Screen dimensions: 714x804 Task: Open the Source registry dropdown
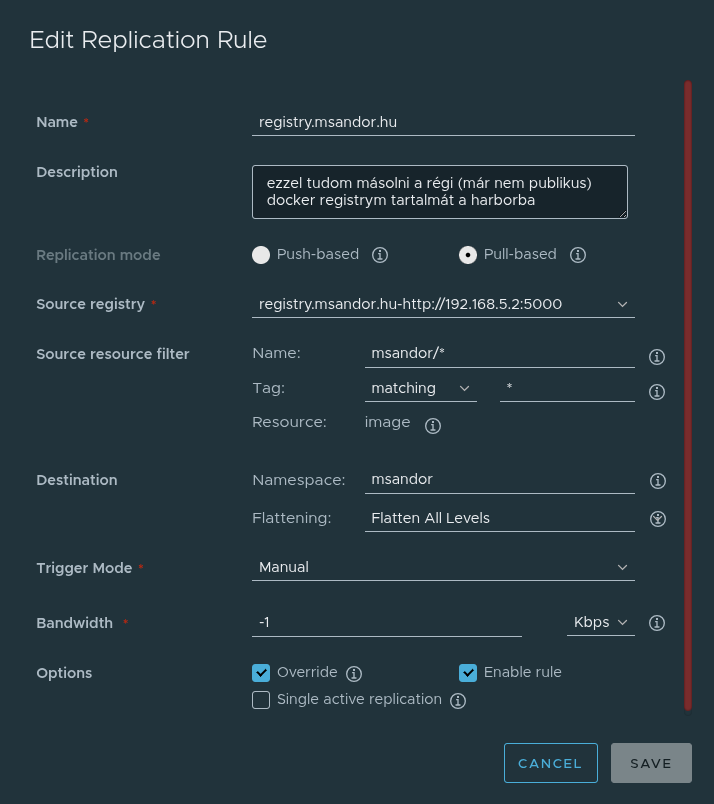coord(443,304)
